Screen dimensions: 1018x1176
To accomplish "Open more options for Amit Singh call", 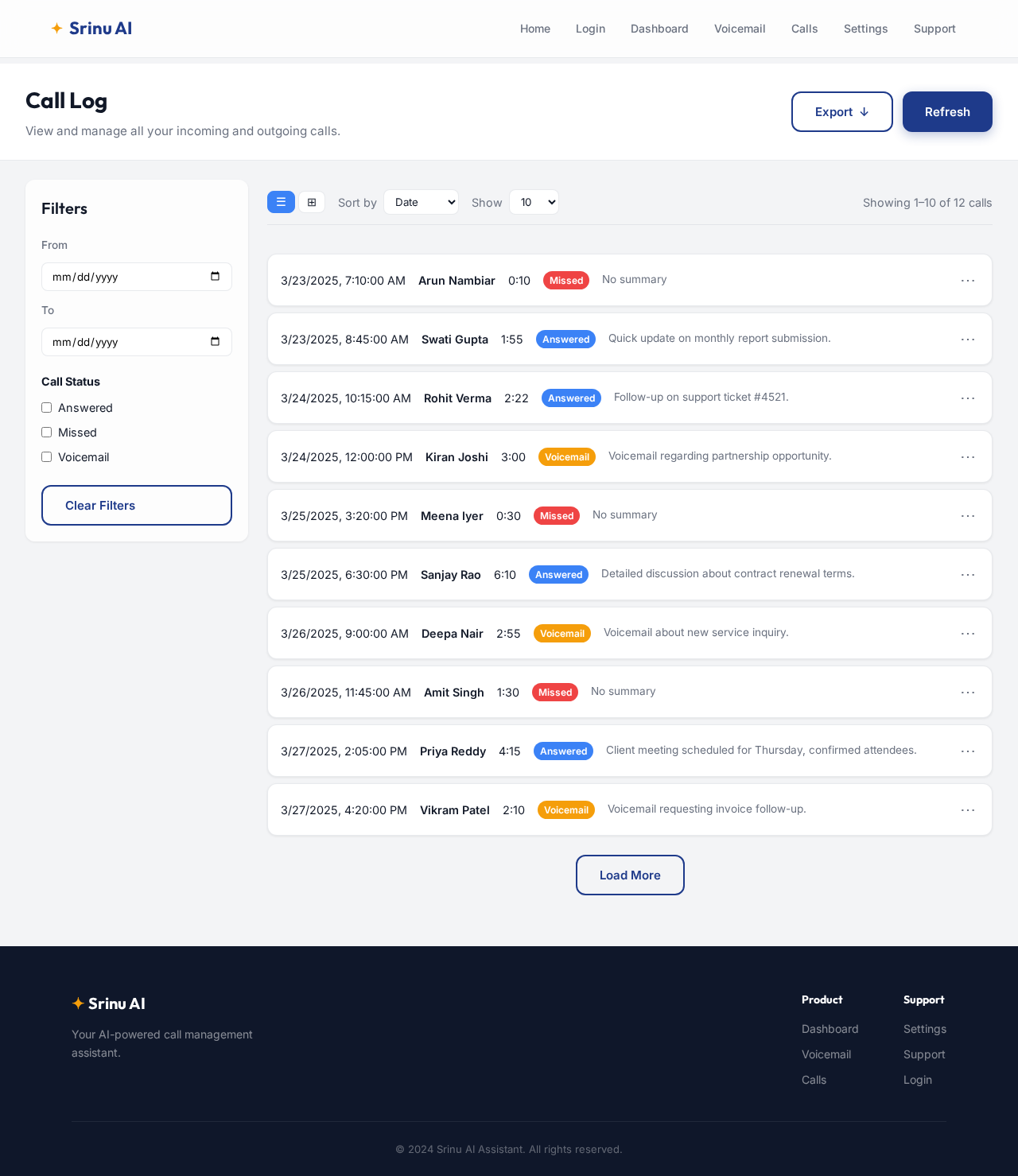I will (x=968, y=692).
